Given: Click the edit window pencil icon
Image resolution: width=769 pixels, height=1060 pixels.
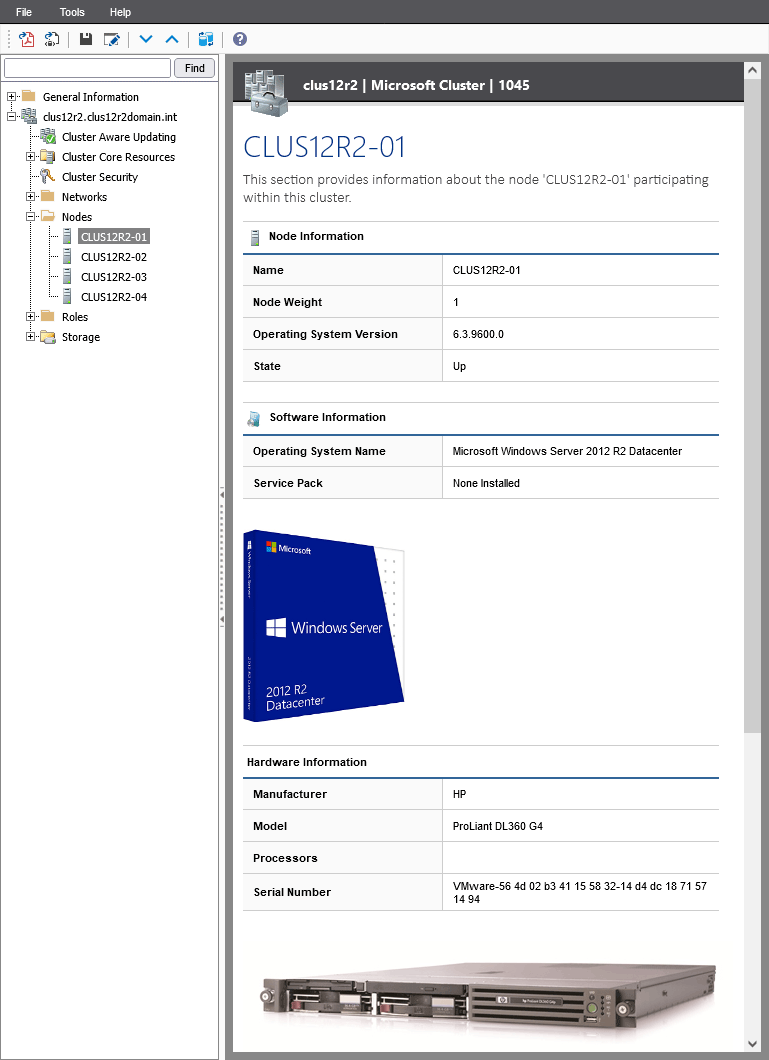Looking at the screenshot, I should tap(111, 39).
